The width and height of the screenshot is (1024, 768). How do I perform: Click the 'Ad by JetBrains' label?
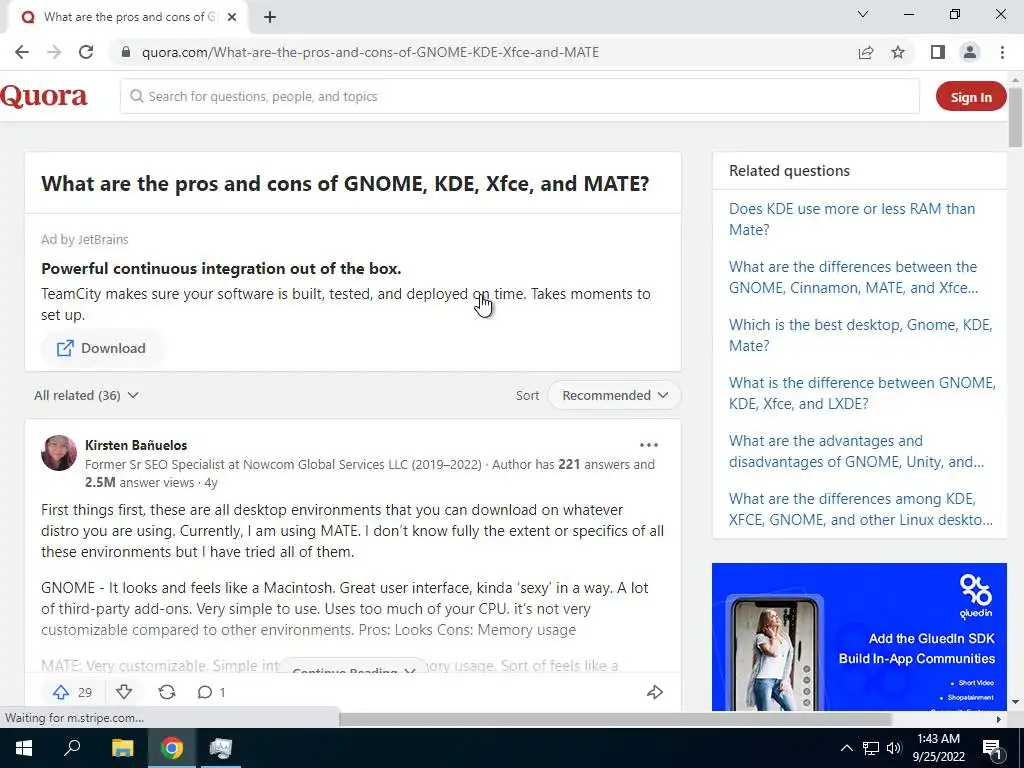click(85, 240)
